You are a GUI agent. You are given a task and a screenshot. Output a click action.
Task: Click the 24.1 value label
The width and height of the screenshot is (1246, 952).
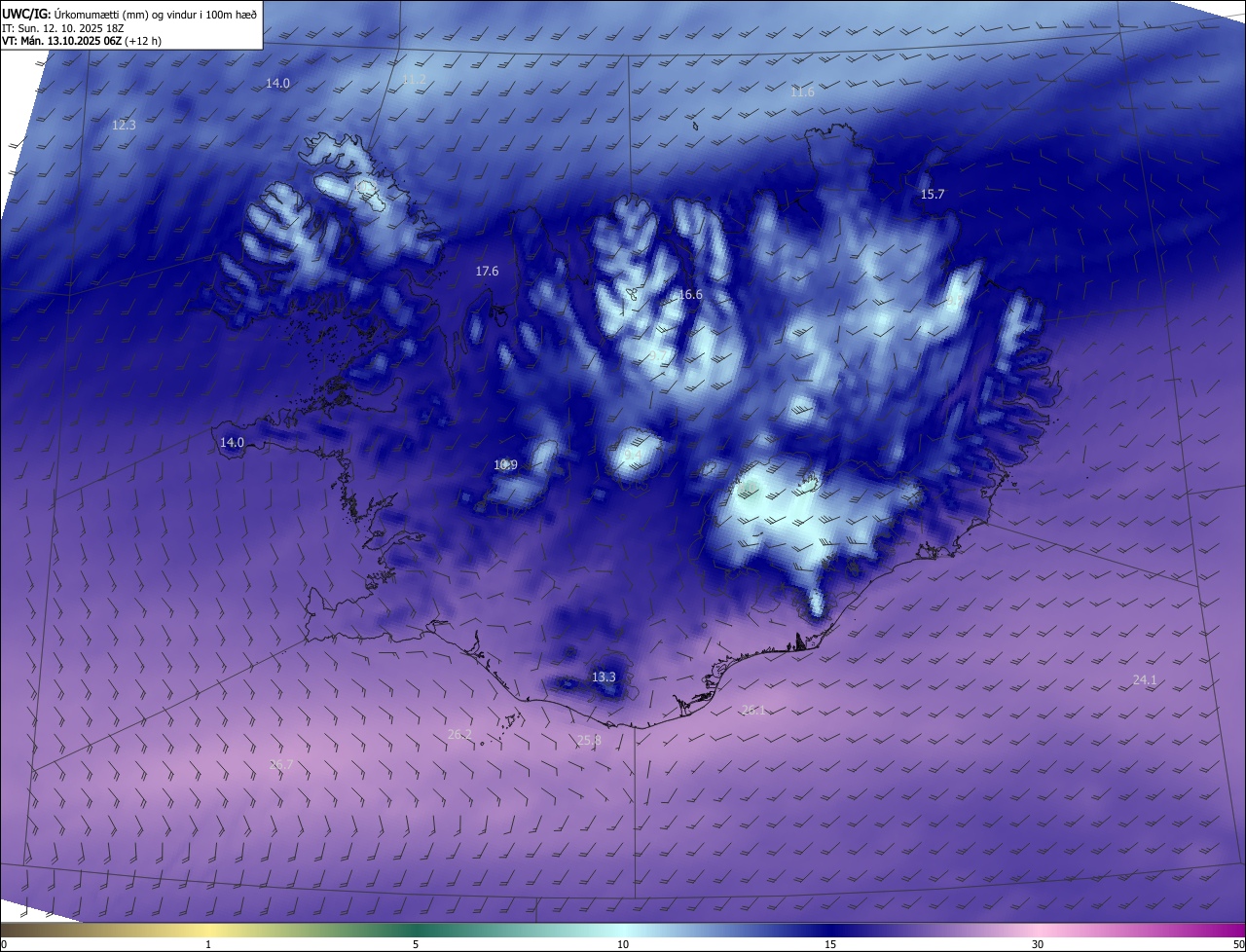click(x=1145, y=679)
